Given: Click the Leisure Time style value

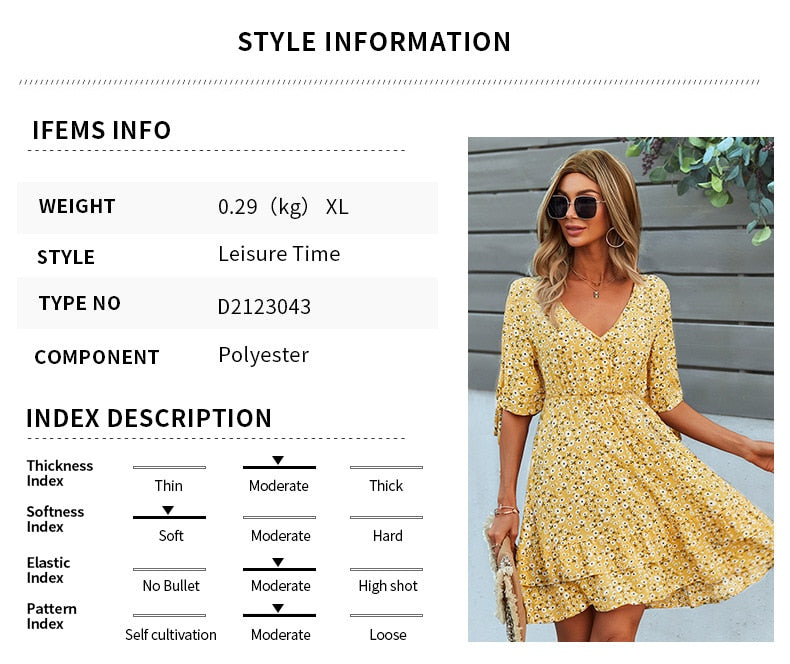Looking at the screenshot, I should (x=279, y=254).
